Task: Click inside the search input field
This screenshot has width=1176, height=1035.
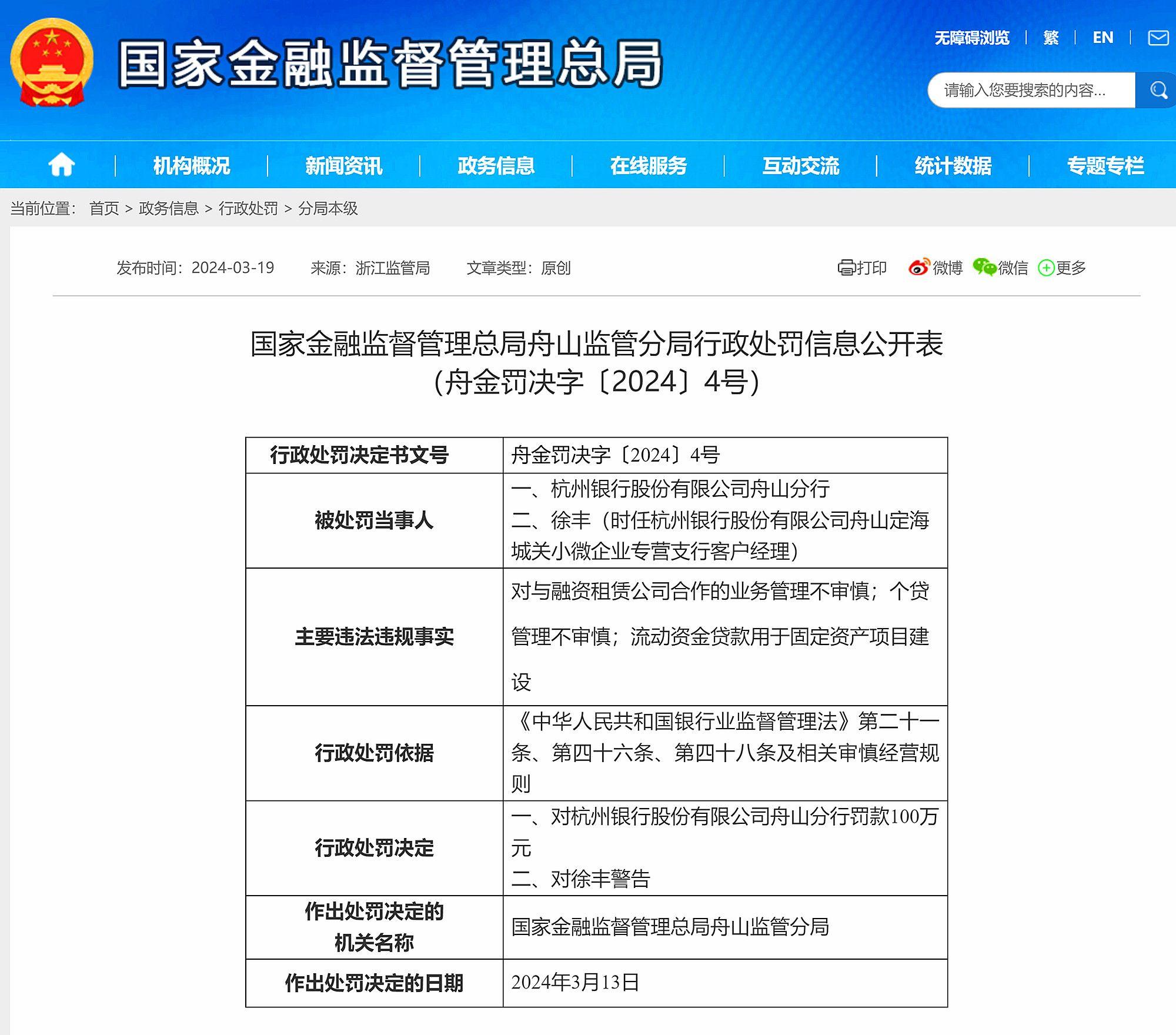Action: coord(1035,89)
